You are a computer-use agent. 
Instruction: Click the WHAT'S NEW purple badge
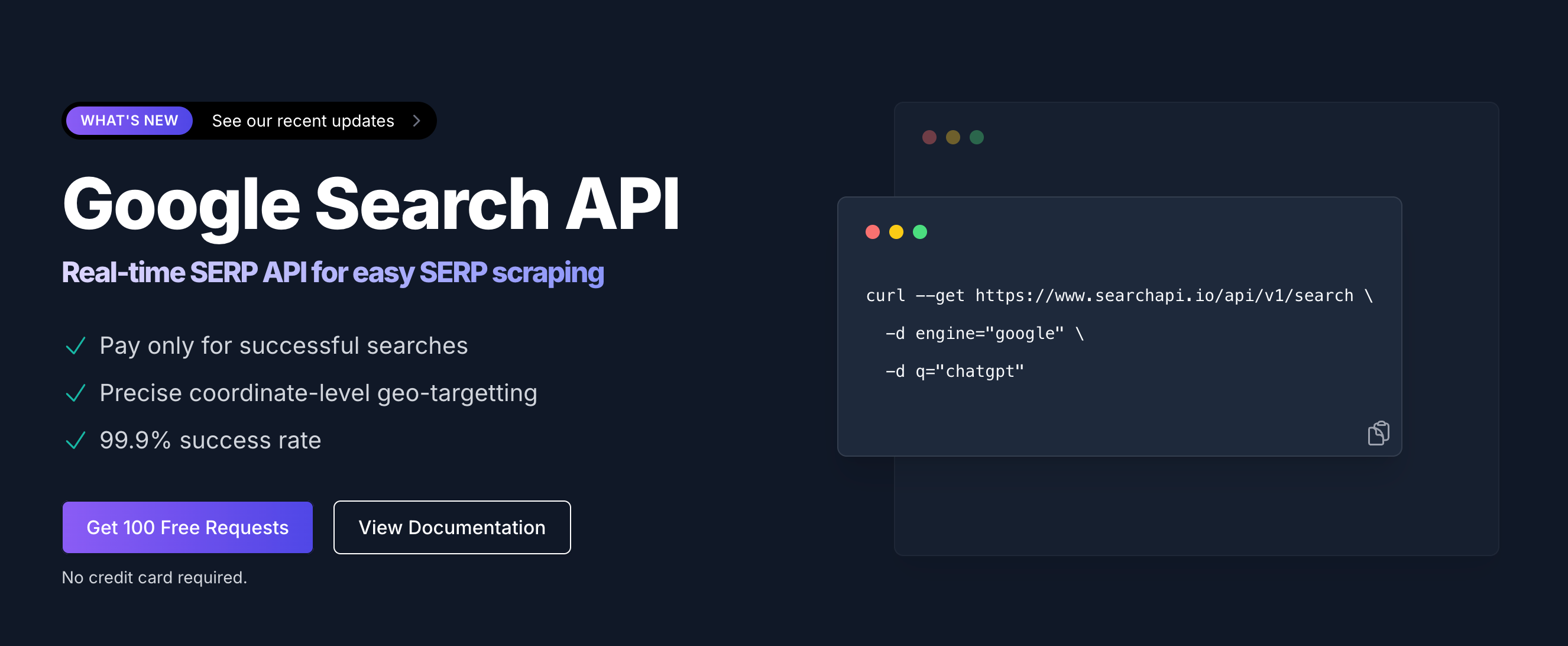[129, 121]
